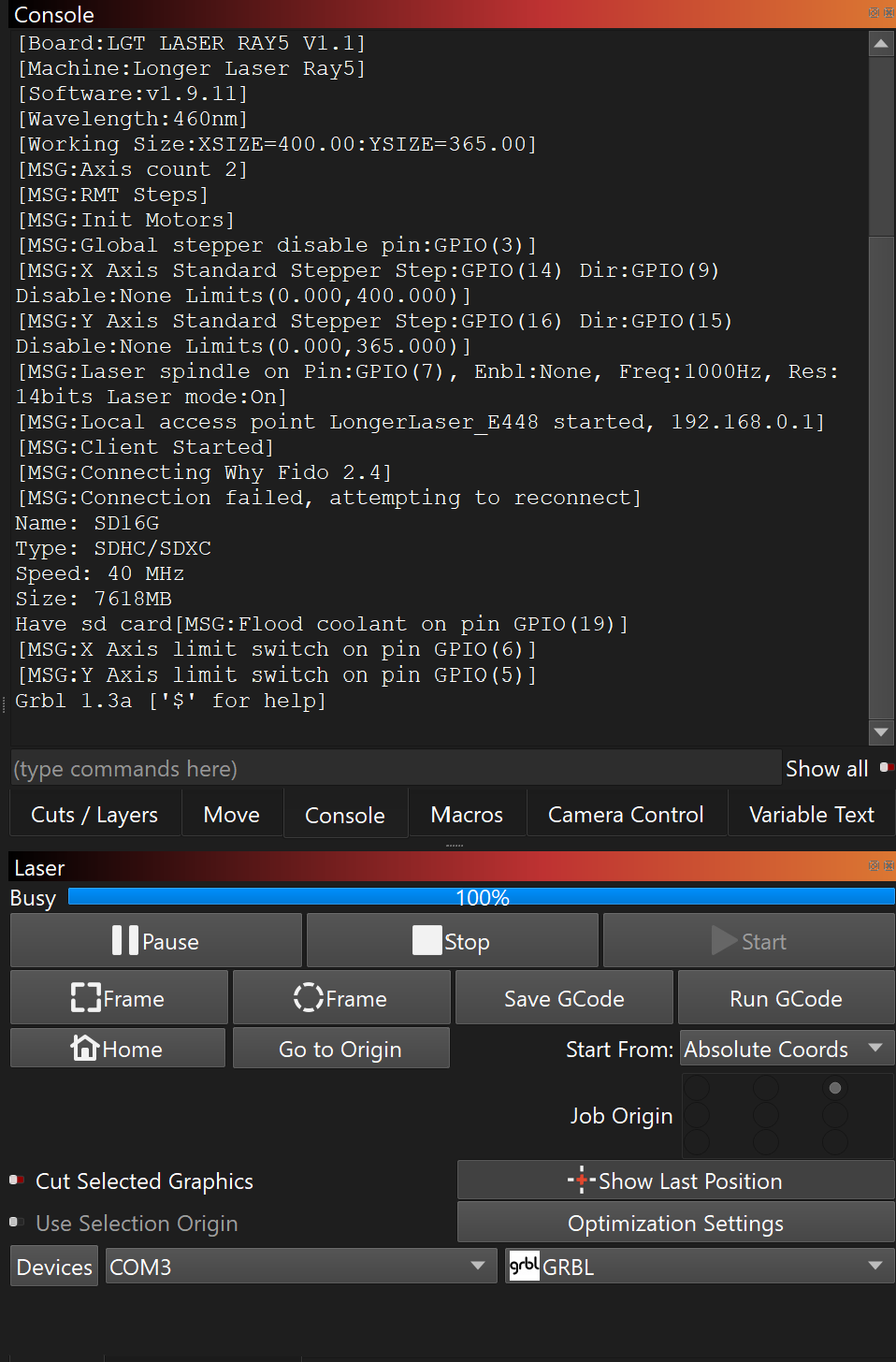Screen dimensions: 896x1362
Task: Switch to the Cuts / Layers tab
Action: pos(94,815)
